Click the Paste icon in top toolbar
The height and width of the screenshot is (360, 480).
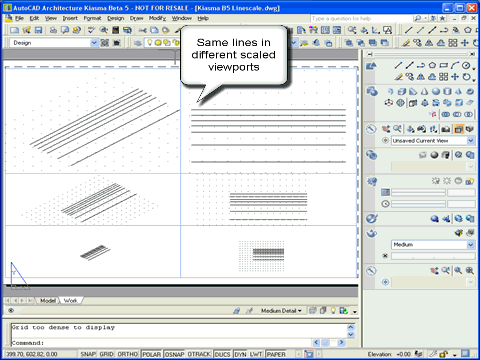[166, 30]
